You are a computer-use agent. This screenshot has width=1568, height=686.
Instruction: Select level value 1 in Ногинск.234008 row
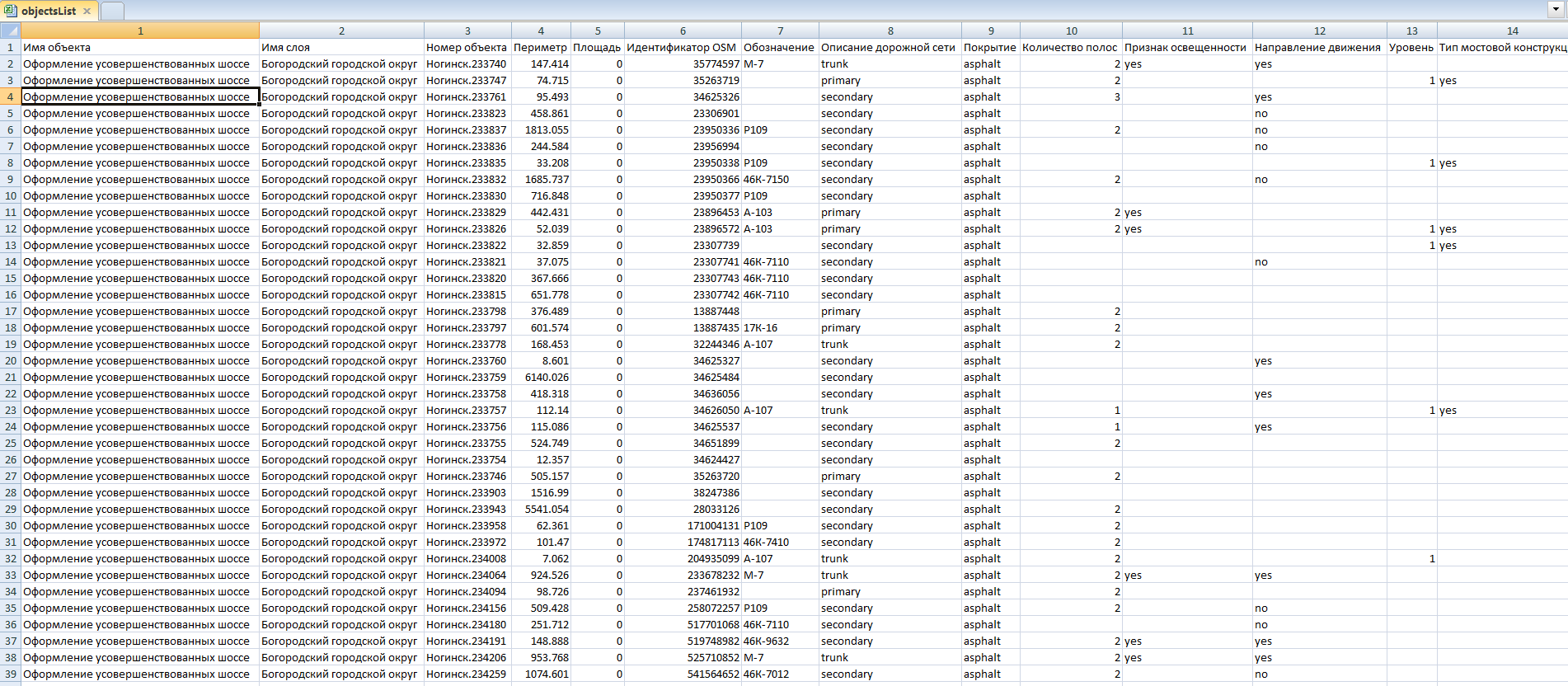point(1411,558)
